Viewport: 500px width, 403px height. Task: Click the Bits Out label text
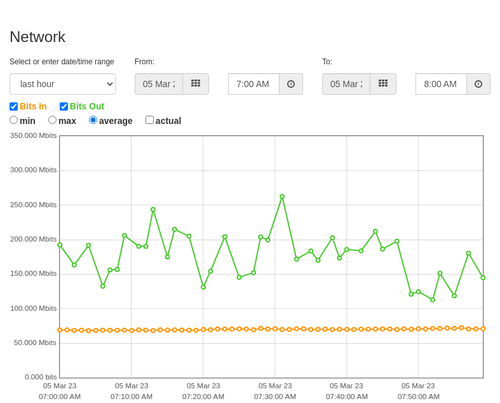(x=87, y=106)
